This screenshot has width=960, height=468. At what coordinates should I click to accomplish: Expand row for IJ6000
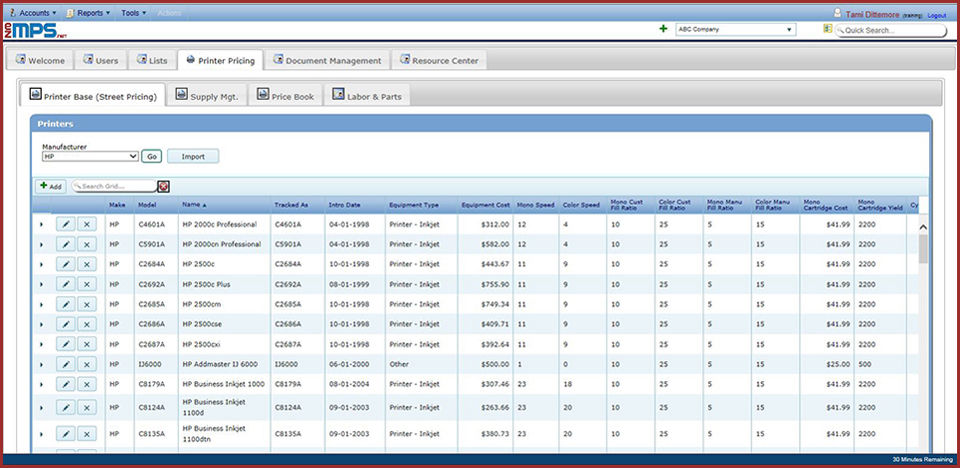tap(41, 364)
